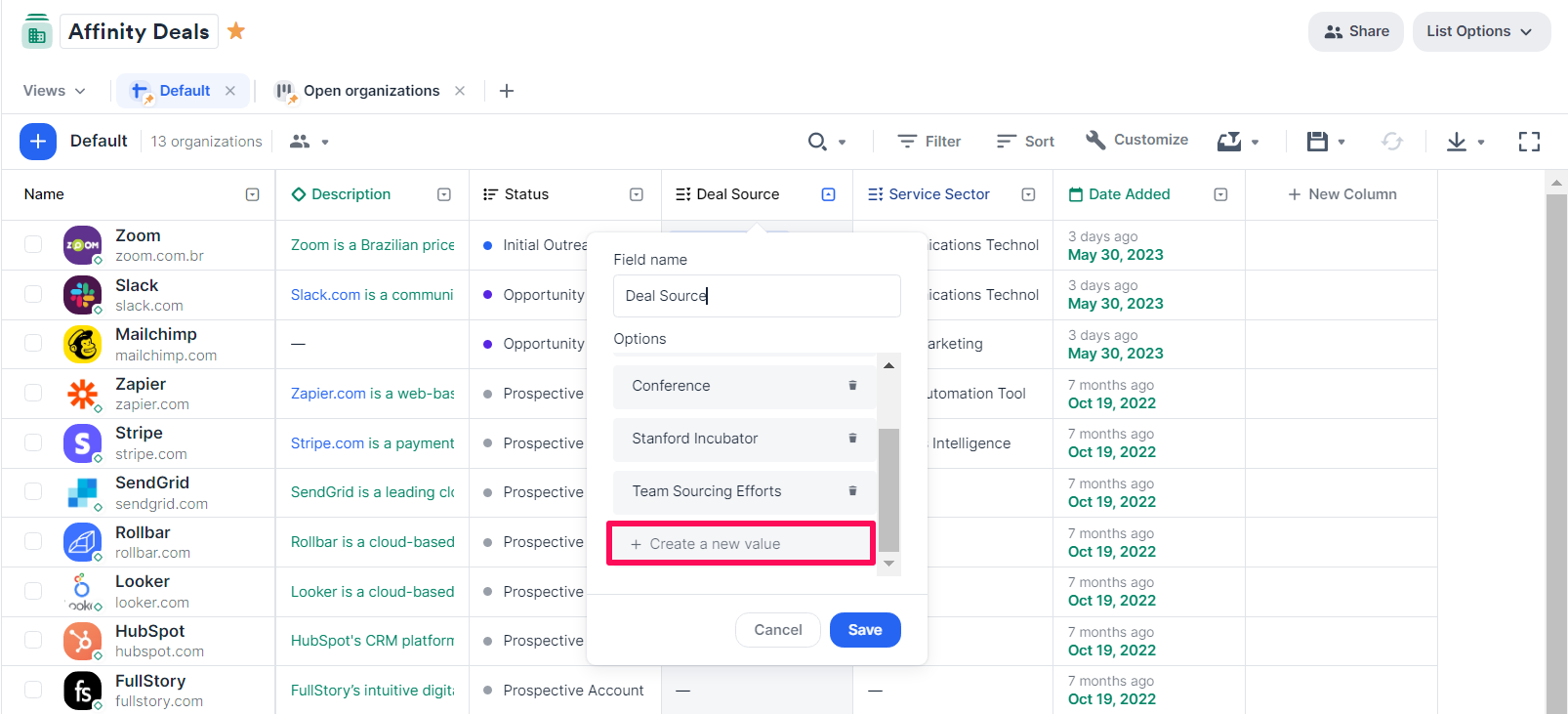1568x714 pixels.
Task: Delete the Conference option with trash icon
Action: pos(852,386)
